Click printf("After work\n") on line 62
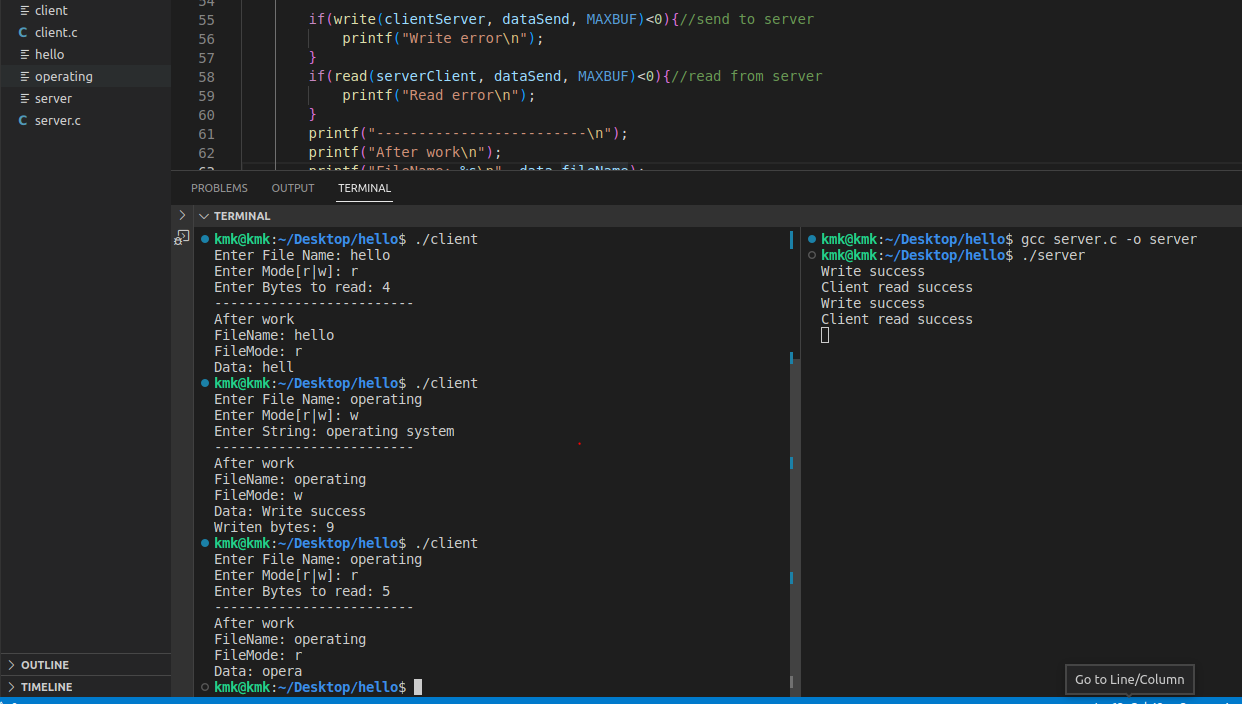This screenshot has width=1242, height=704. coord(404,152)
